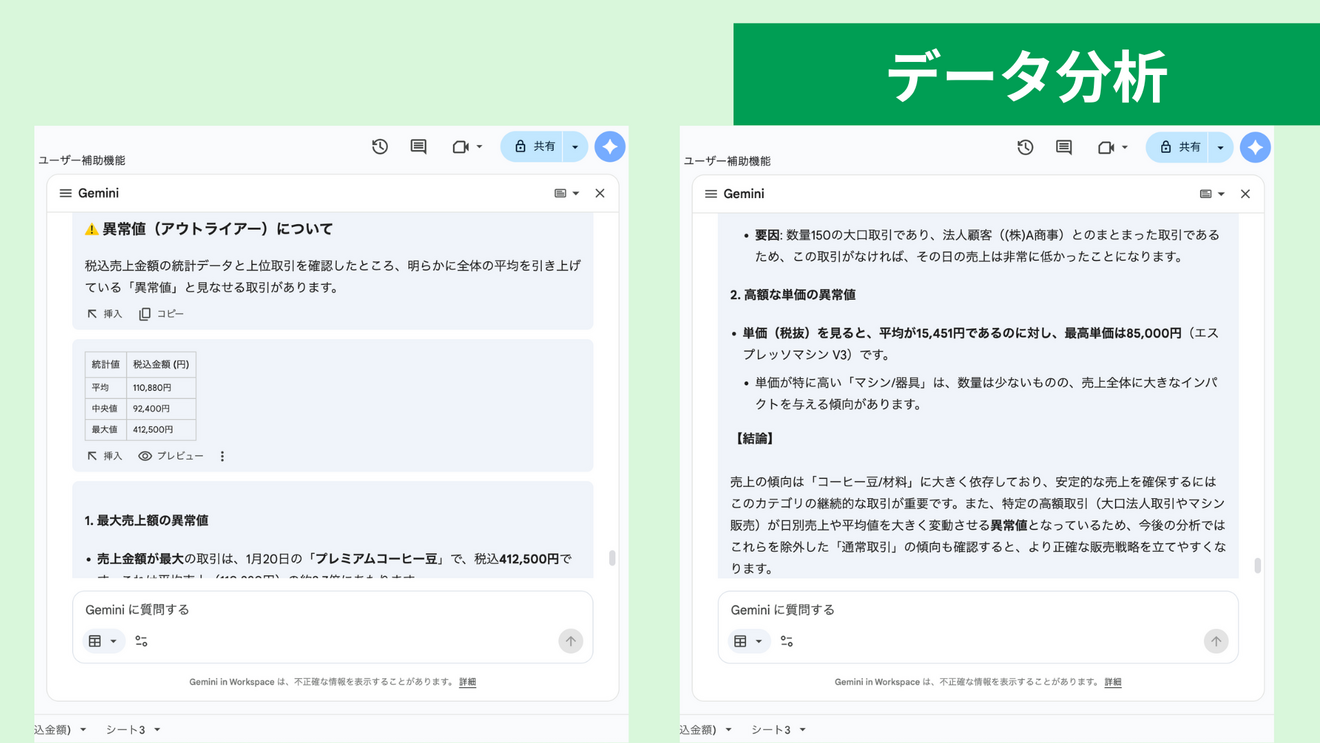1320x743 pixels.
Task: Expand share options arrow in left window
Action: coord(575,147)
